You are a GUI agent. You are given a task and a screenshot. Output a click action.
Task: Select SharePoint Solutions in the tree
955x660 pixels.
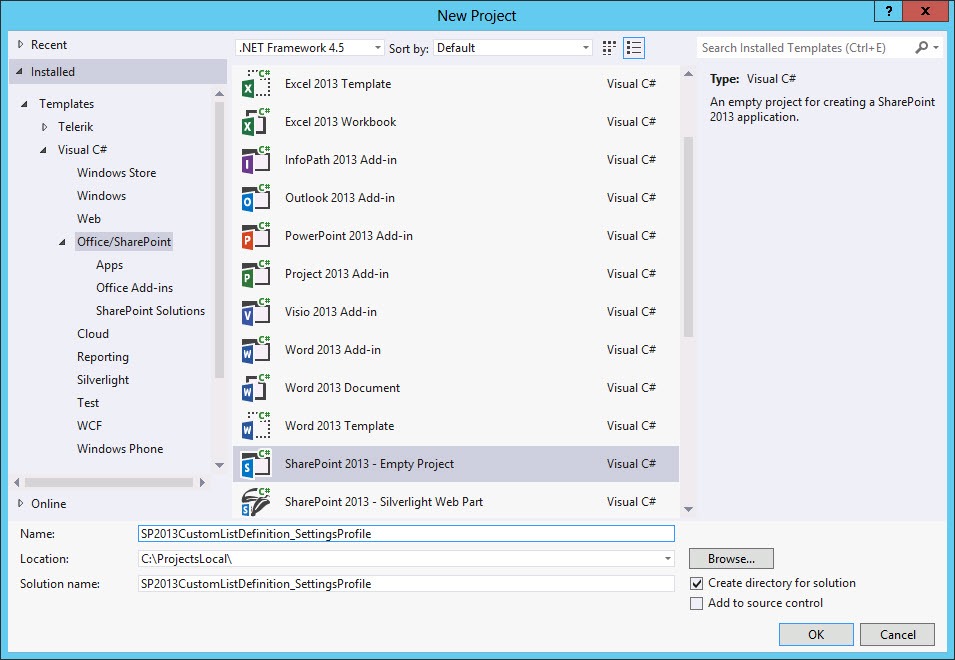tap(150, 311)
